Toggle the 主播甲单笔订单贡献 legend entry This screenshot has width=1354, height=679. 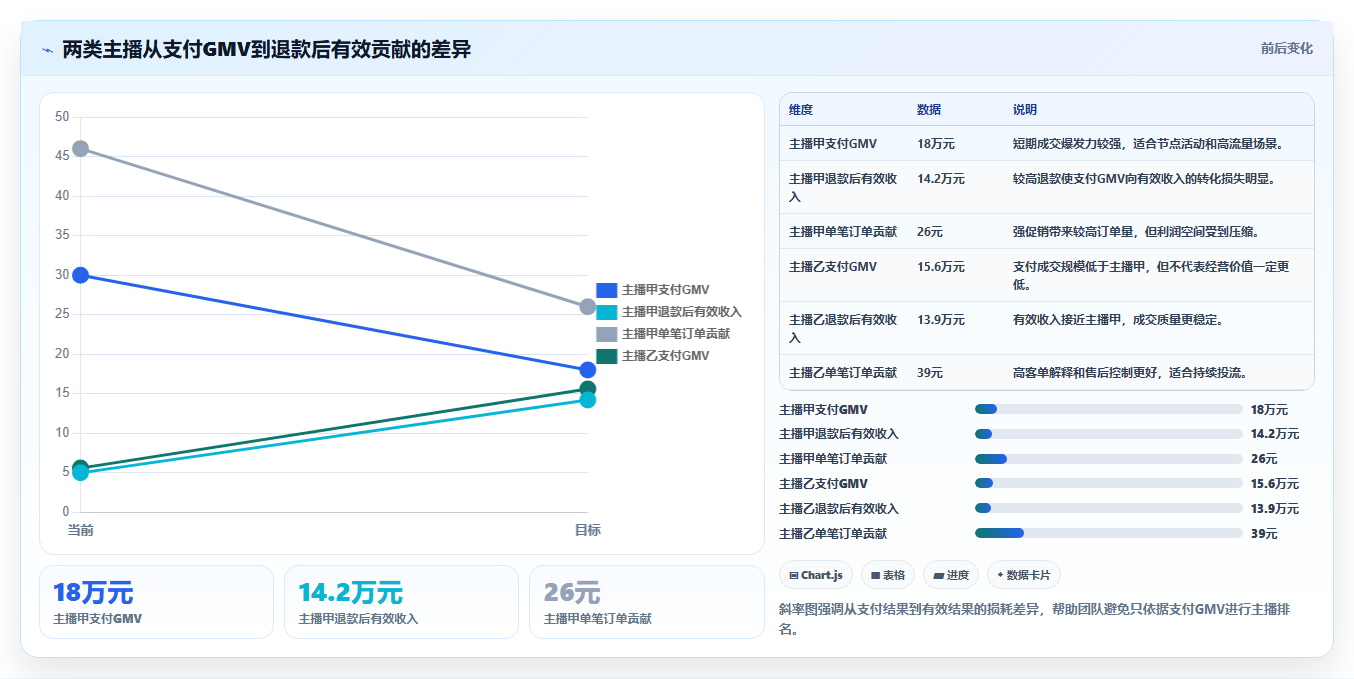663,334
